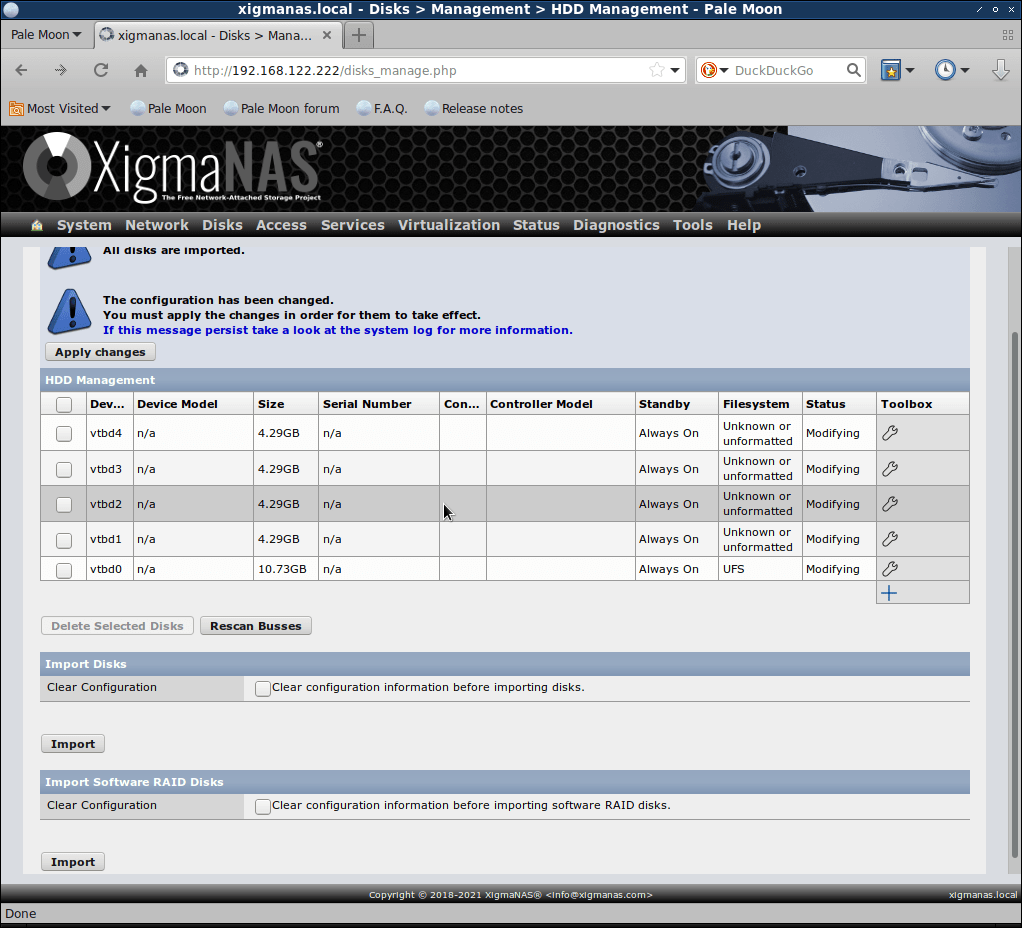
Task: Expand the bookmarks button dropdown arrow
Action: tap(910, 70)
